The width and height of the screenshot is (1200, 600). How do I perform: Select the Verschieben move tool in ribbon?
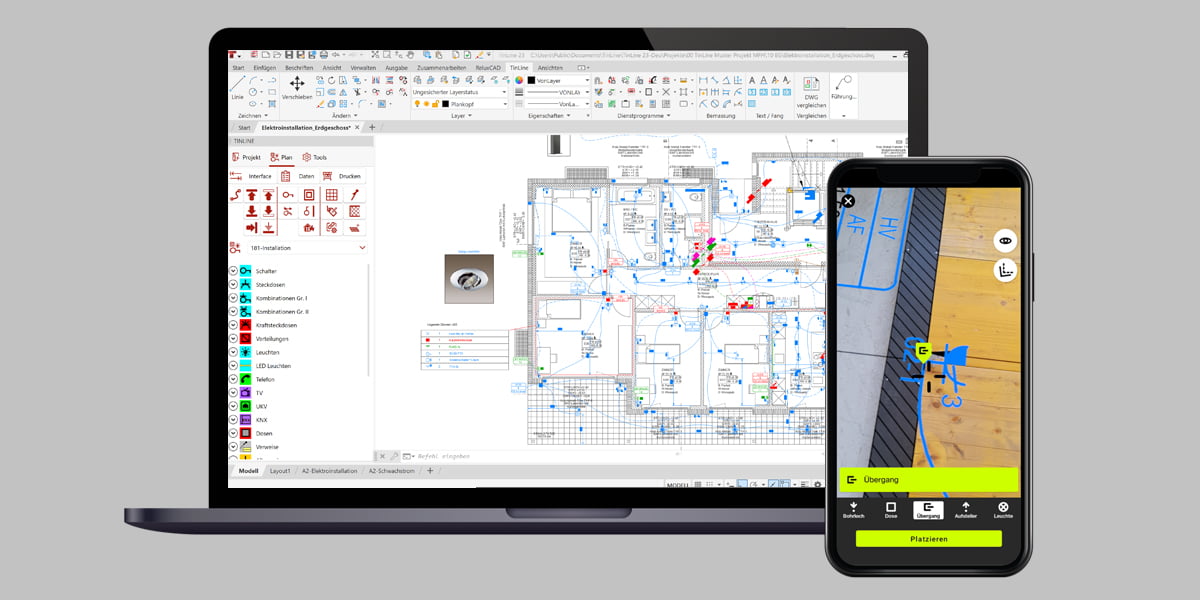coord(297,88)
